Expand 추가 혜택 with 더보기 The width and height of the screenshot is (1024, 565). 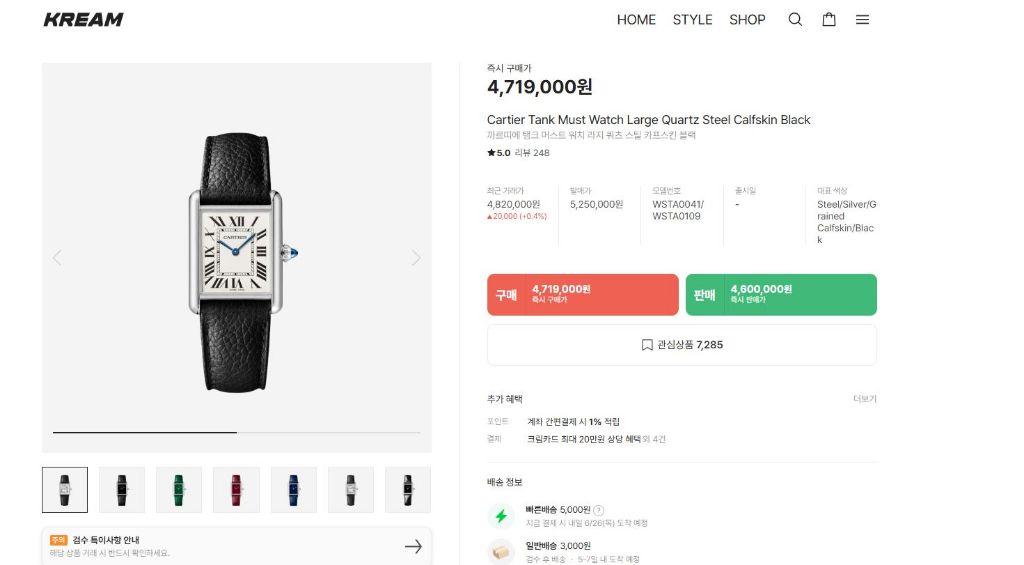[x=864, y=399]
